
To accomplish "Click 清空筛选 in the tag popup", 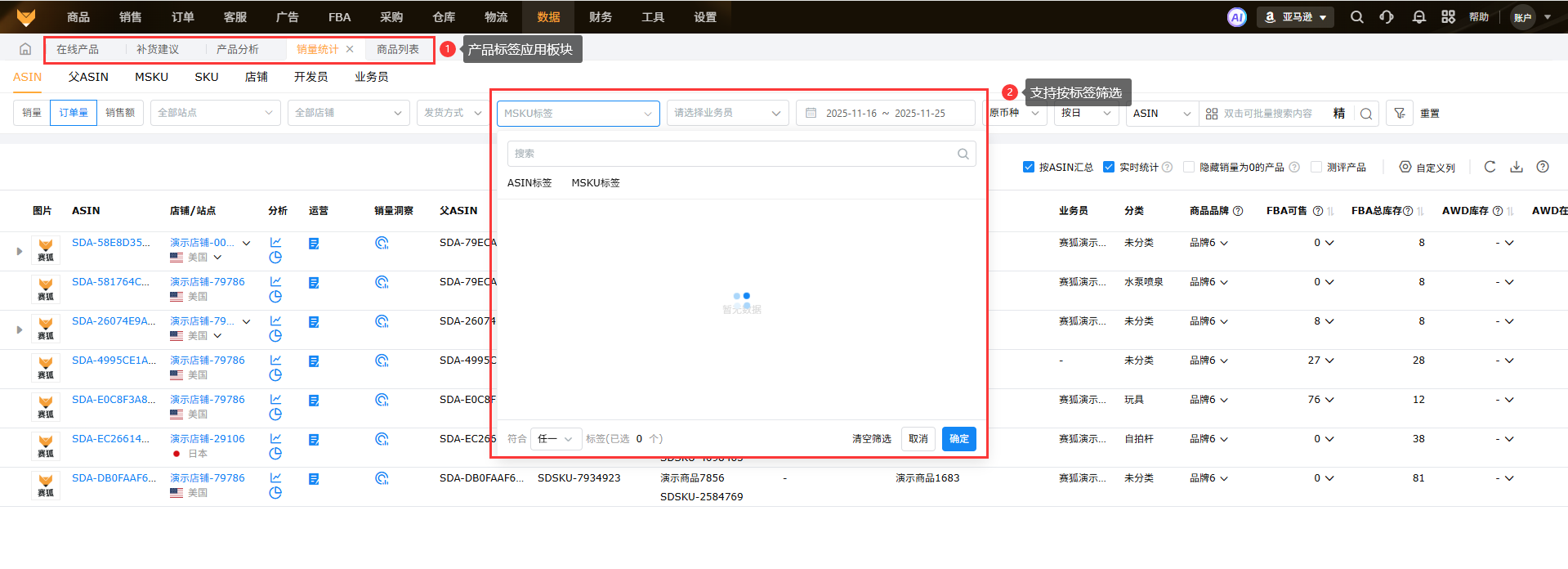I will pyautogui.click(x=871, y=439).
